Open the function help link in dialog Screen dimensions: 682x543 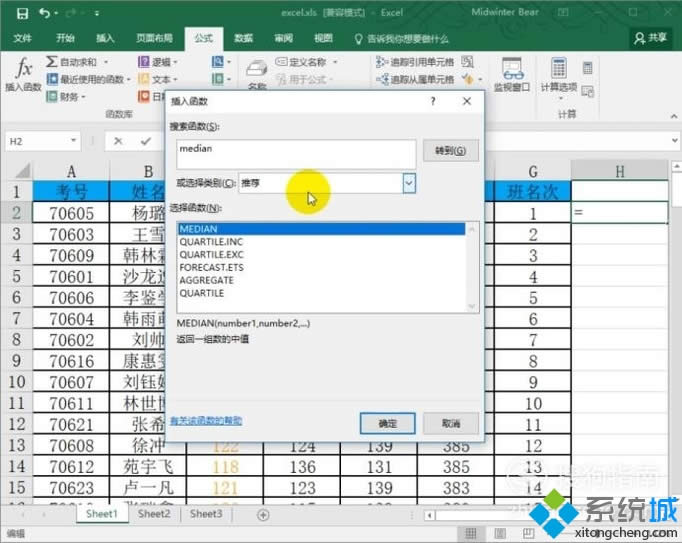pos(205,421)
